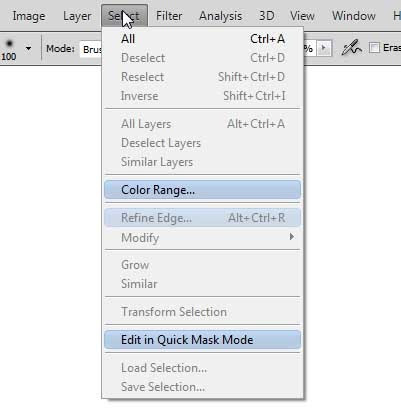This screenshot has height=414, width=401.
Task: Open the Layer menu
Action: (x=77, y=16)
